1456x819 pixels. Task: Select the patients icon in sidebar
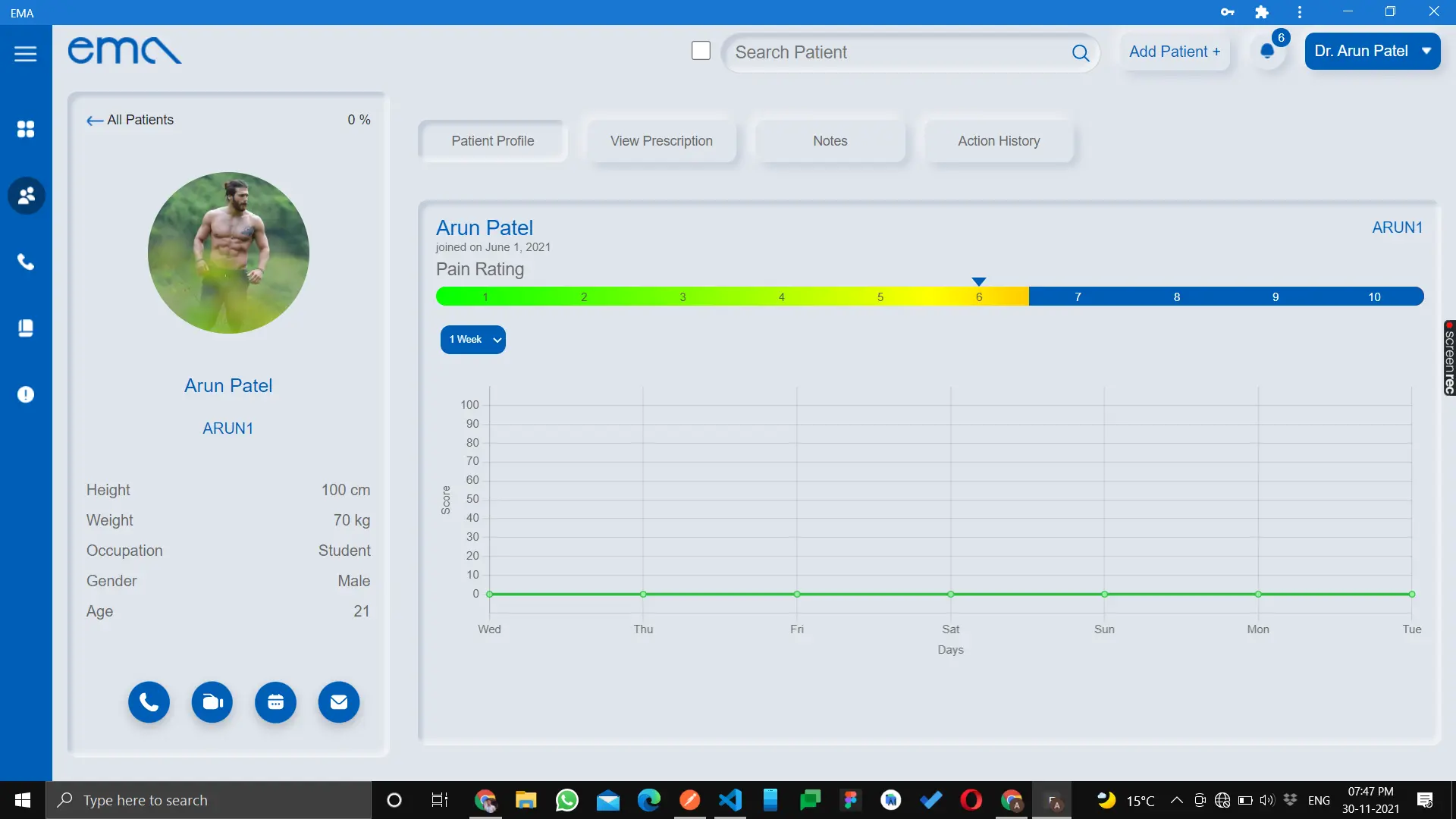click(x=26, y=196)
